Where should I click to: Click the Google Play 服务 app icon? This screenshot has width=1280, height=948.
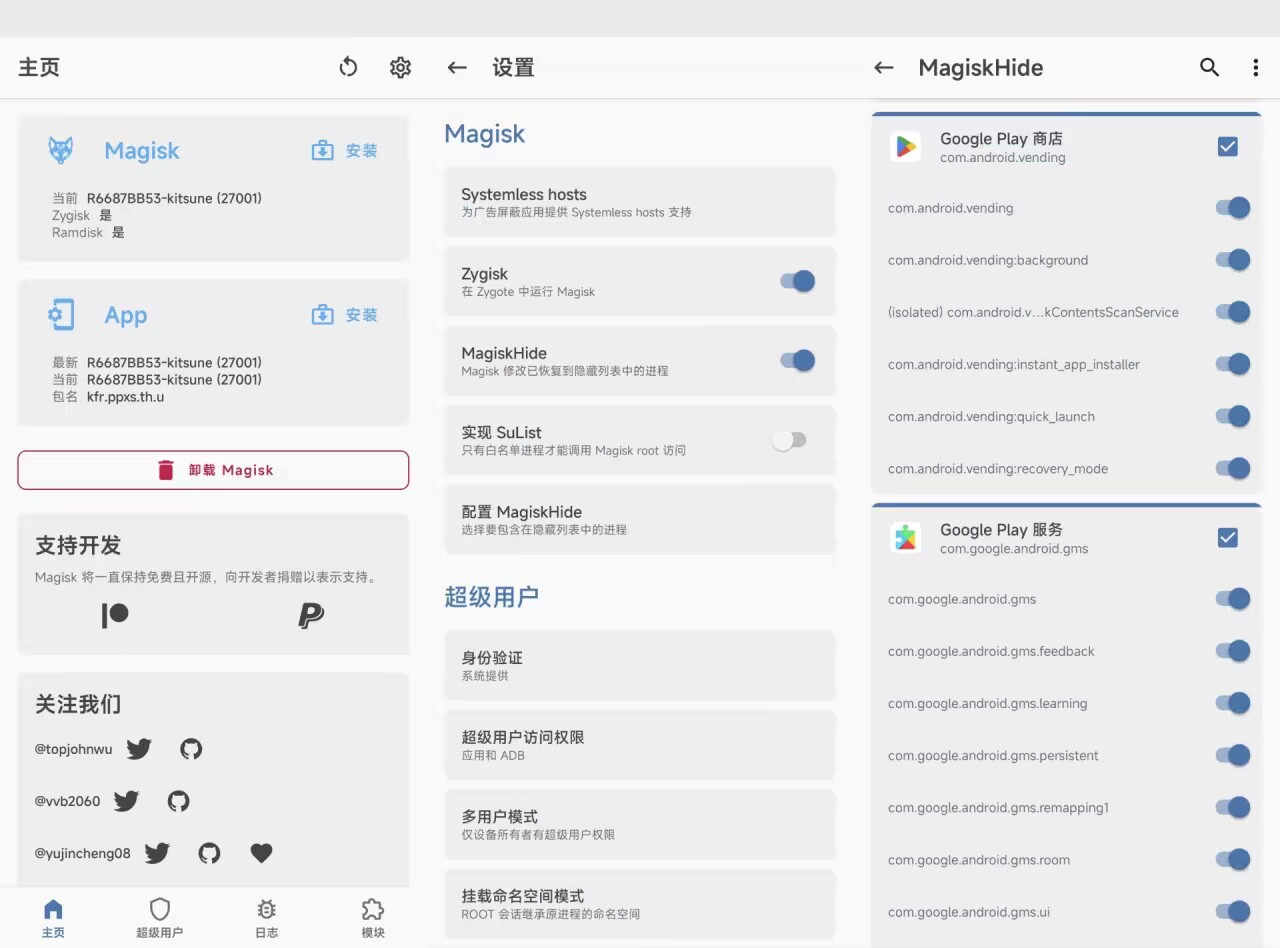point(906,538)
